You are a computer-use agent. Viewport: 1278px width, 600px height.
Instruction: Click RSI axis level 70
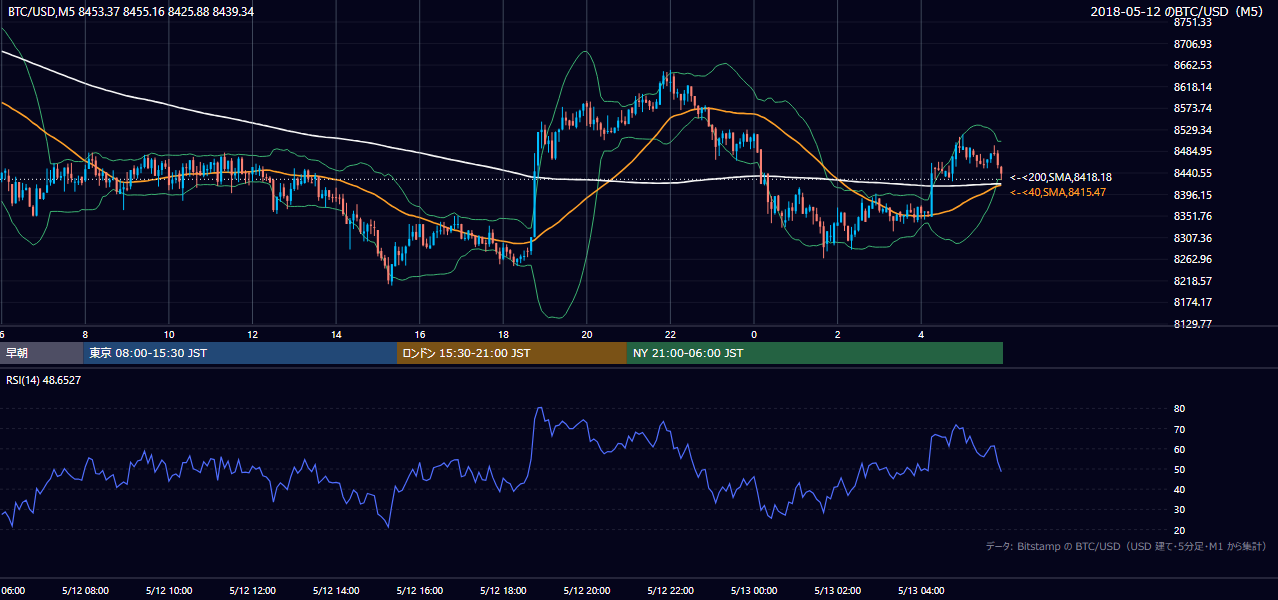[x=1179, y=429]
